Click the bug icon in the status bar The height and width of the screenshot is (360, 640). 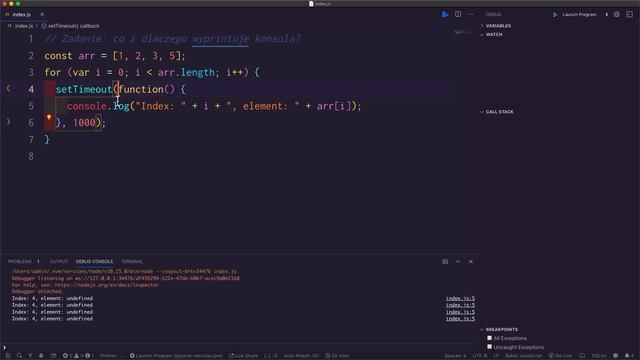point(41,356)
